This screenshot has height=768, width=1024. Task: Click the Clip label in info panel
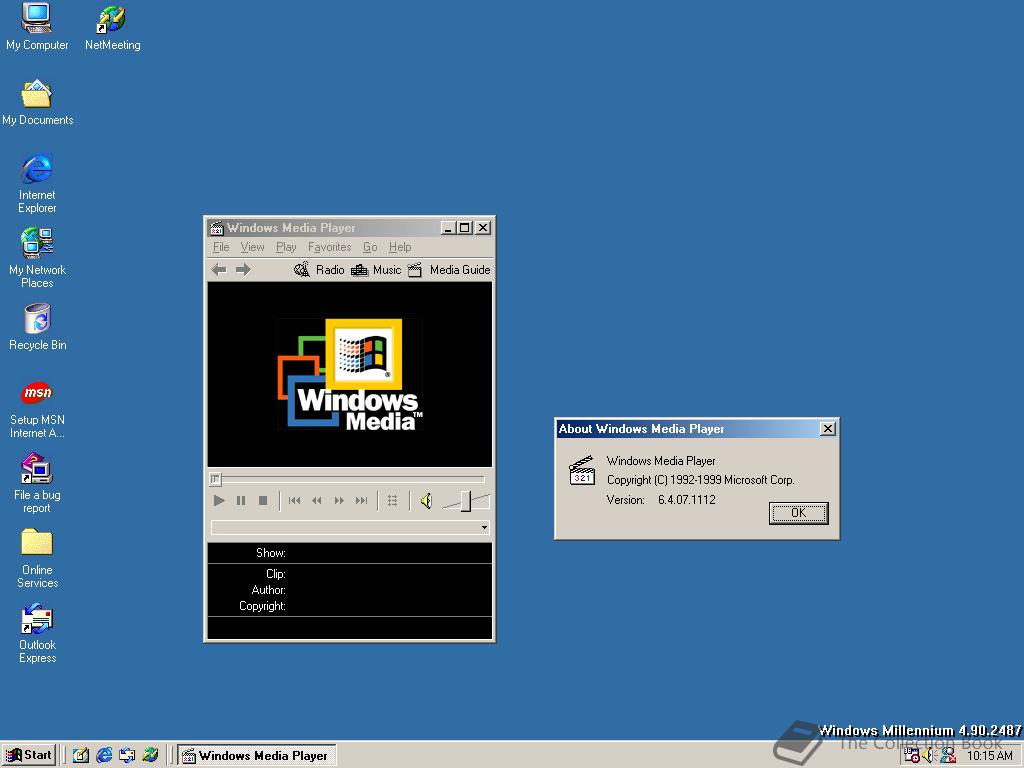[276, 573]
